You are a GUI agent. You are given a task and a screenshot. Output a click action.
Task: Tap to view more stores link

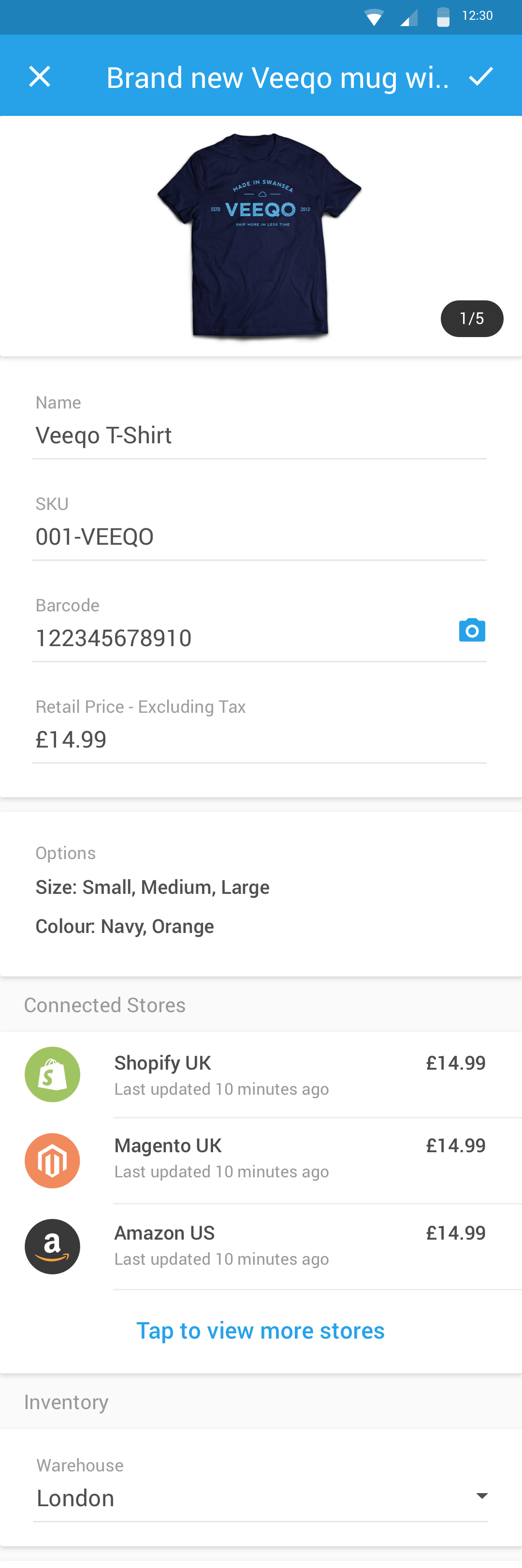(260, 1330)
